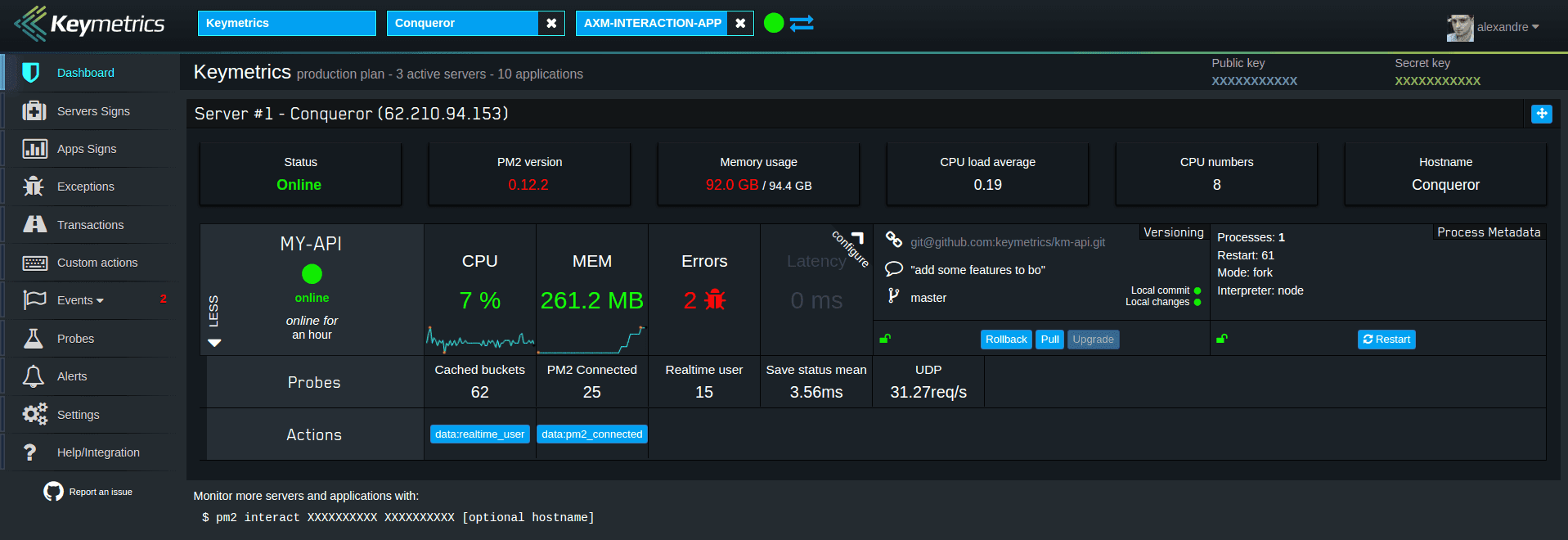The width and height of the screenshot is (1568, 540).
Task: Open the Dashboard shield icon
Action: [x=31, y=73]
